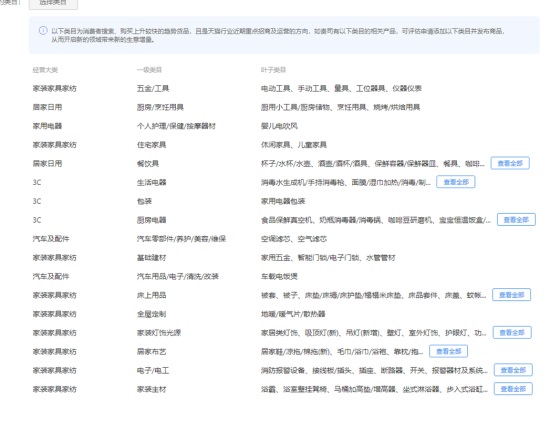Click 汽车及配件 in the 车载电饭煲 row
The height and width of the screenshot is (421, 550).
pos(51,276)
